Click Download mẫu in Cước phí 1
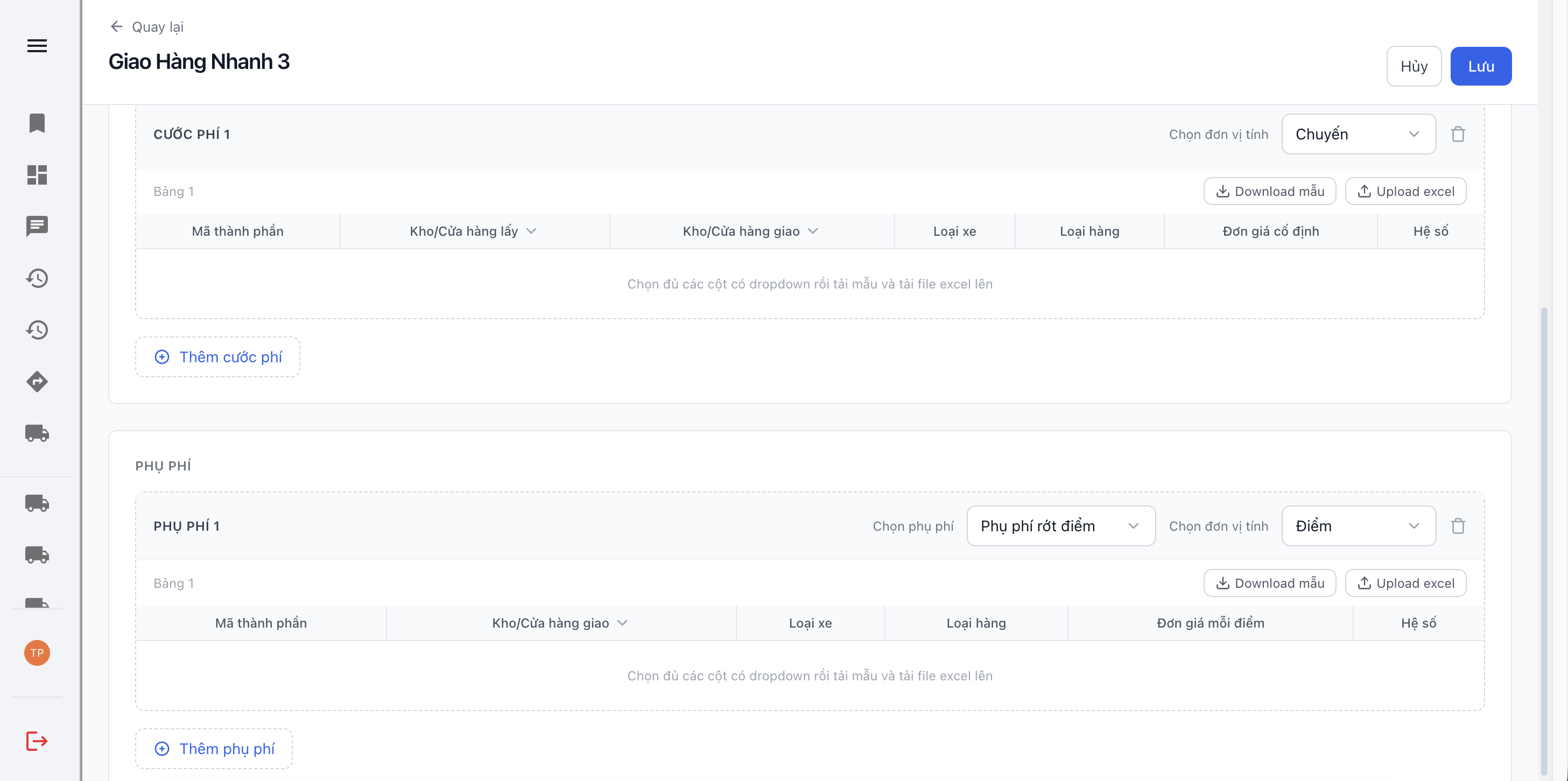The image size is (1568, 781). (x=1270, y=191)
